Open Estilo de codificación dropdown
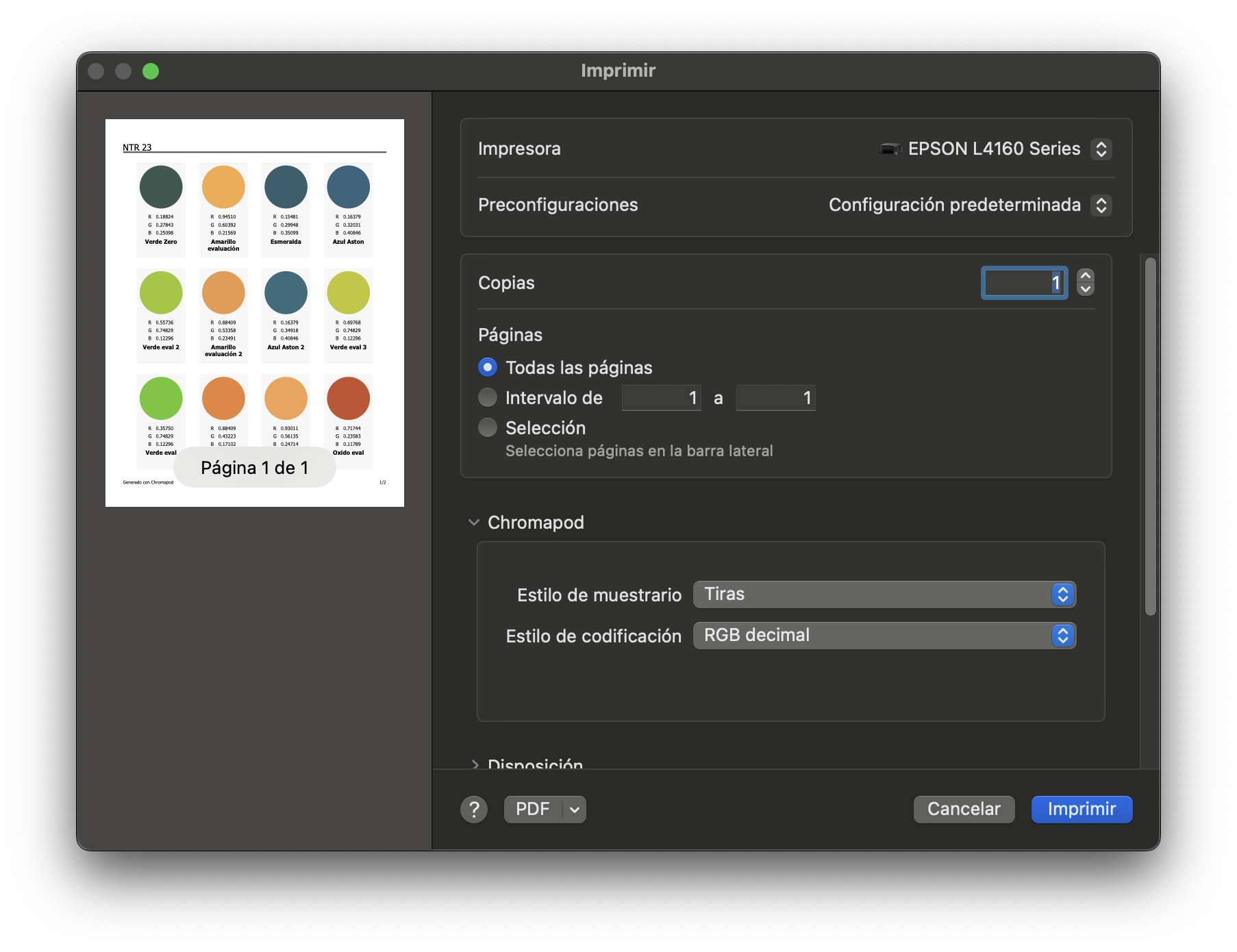 [884, 636]
